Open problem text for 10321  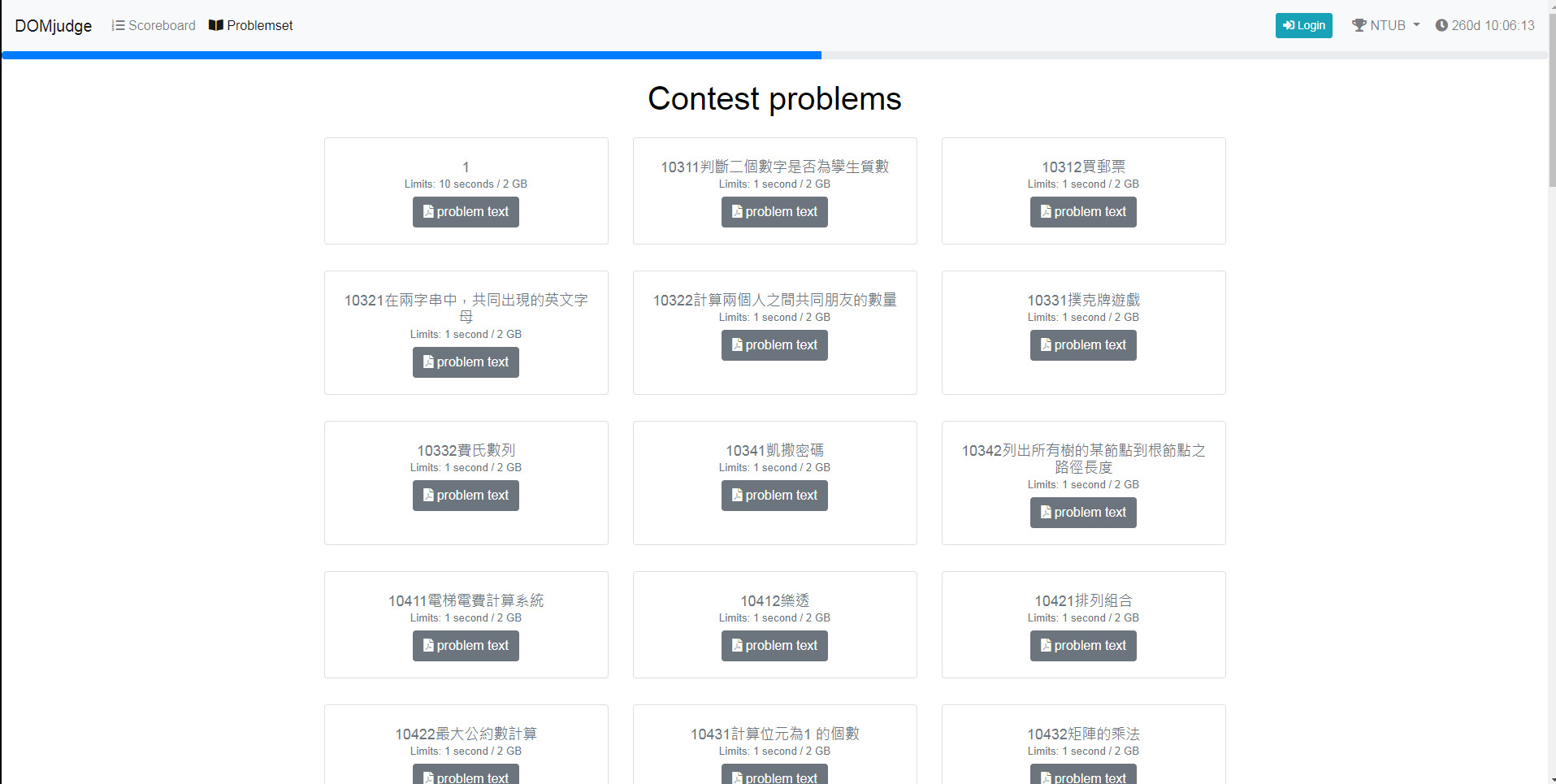point(466,362)
